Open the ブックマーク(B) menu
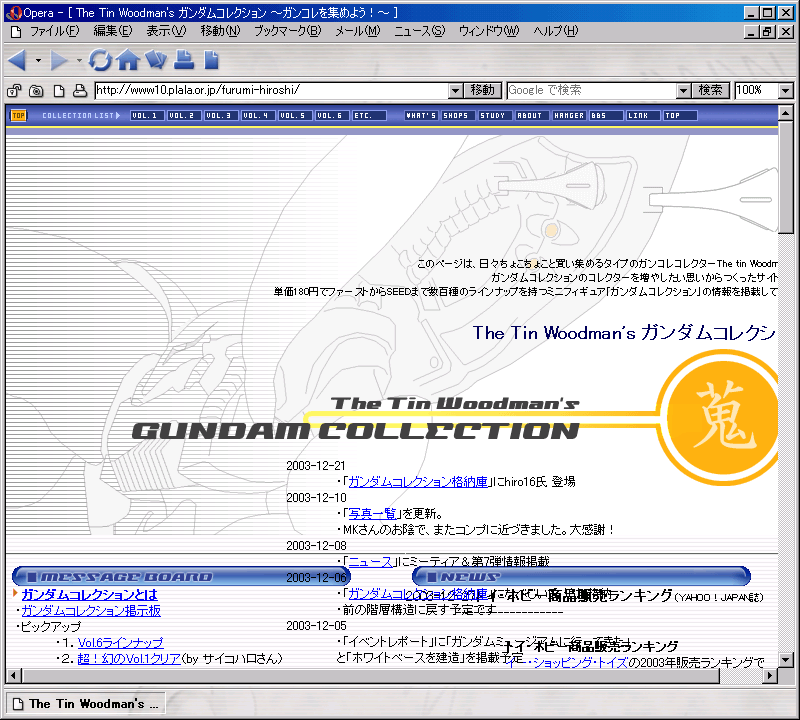 pos(288,32)
